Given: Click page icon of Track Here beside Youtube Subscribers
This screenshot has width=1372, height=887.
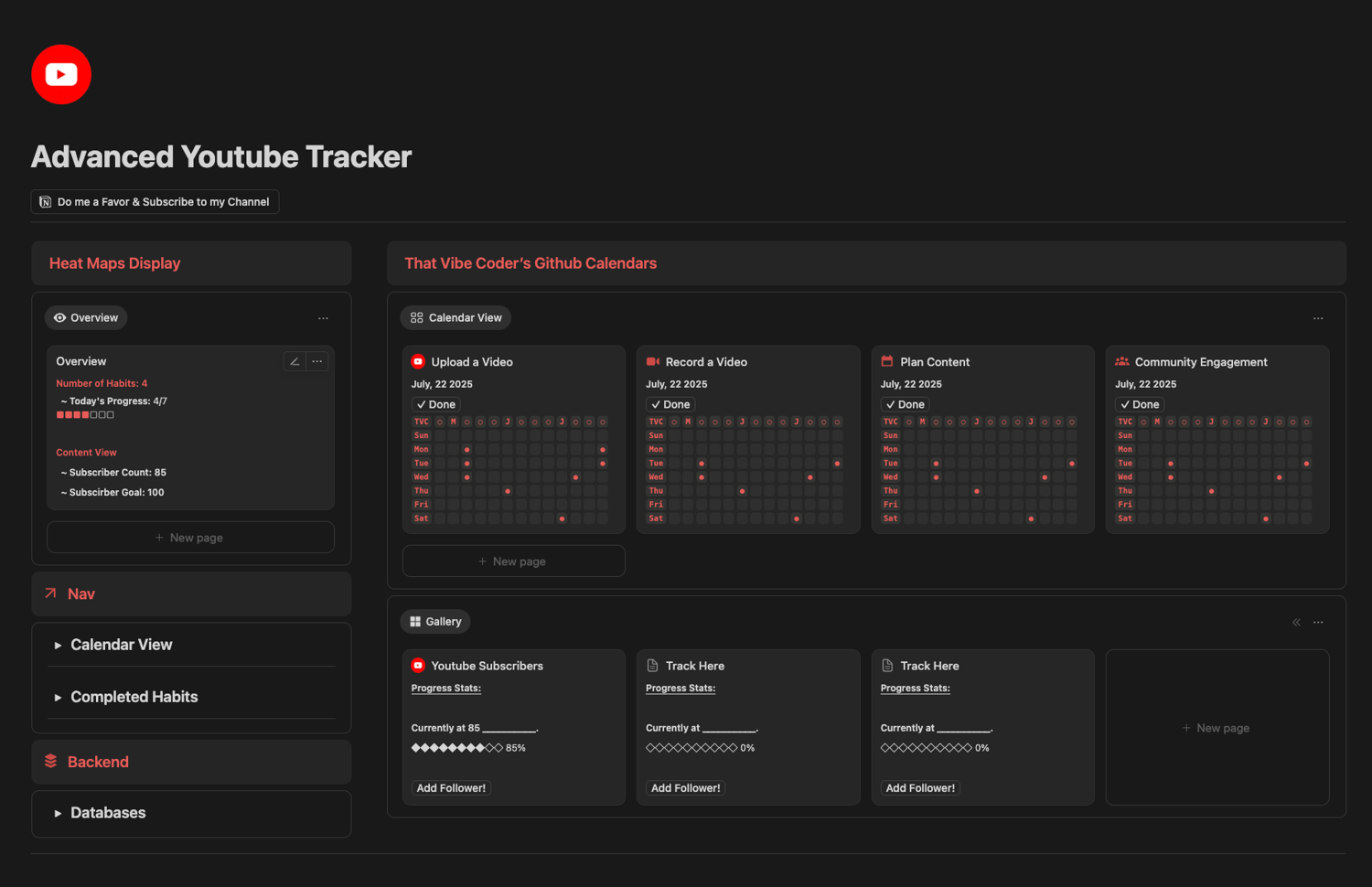Looking at the screenshot, I should (653, 666).
